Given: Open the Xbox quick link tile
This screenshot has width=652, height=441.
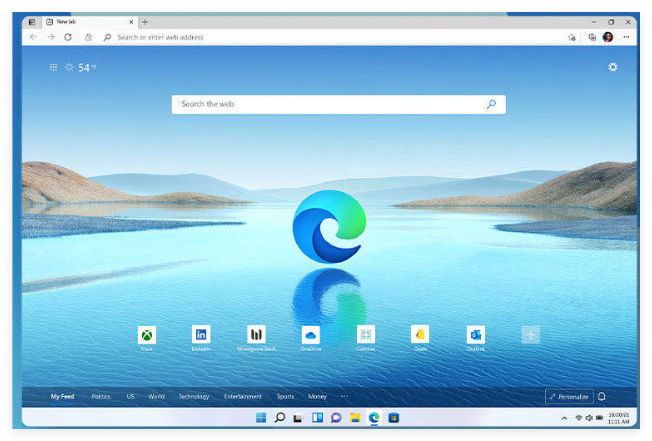Looking at the screenshot, I should coord(147,335).
